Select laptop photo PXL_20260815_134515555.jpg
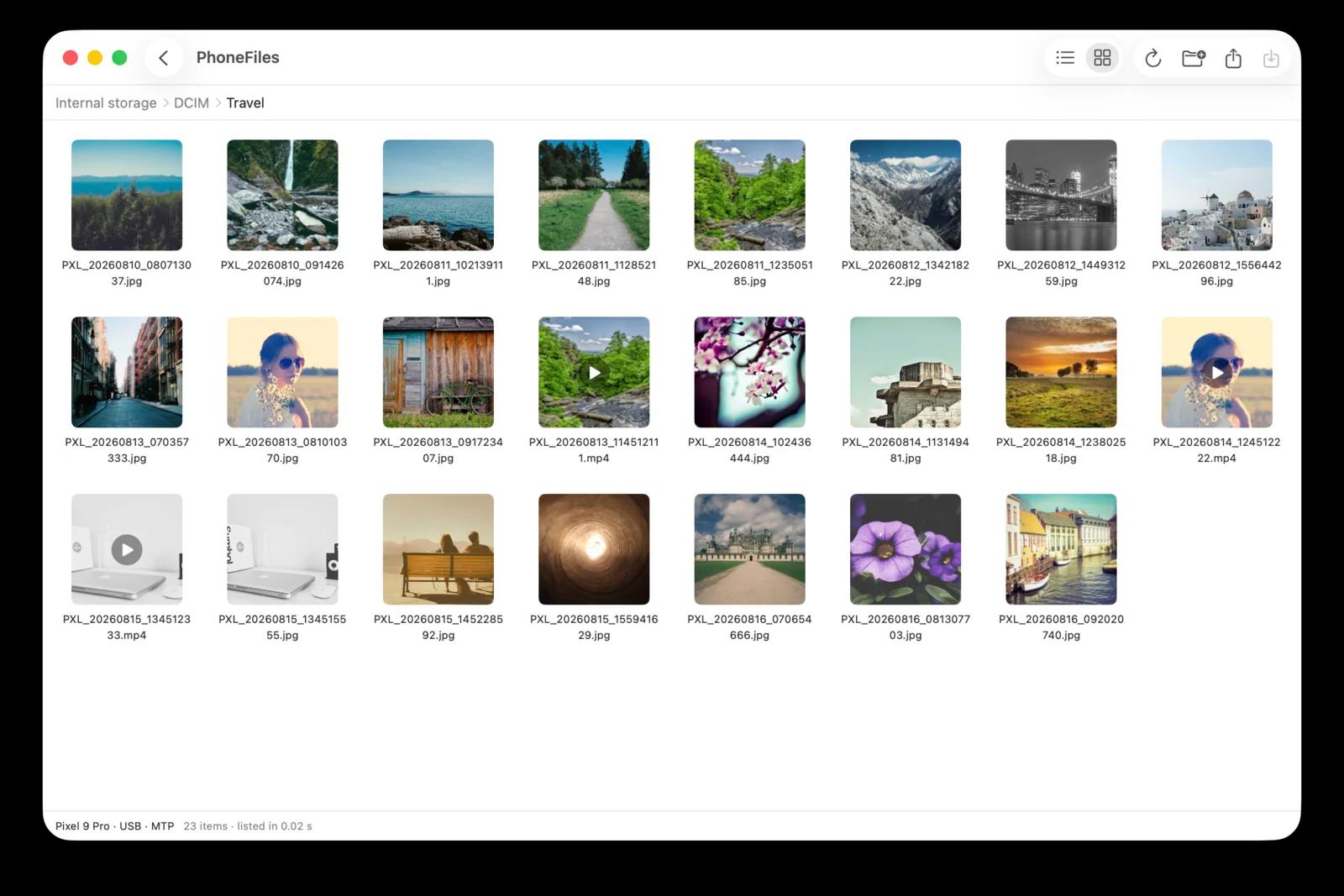Image resolution: width=1344 pixels, height=896 pixels. coord(282,549)
